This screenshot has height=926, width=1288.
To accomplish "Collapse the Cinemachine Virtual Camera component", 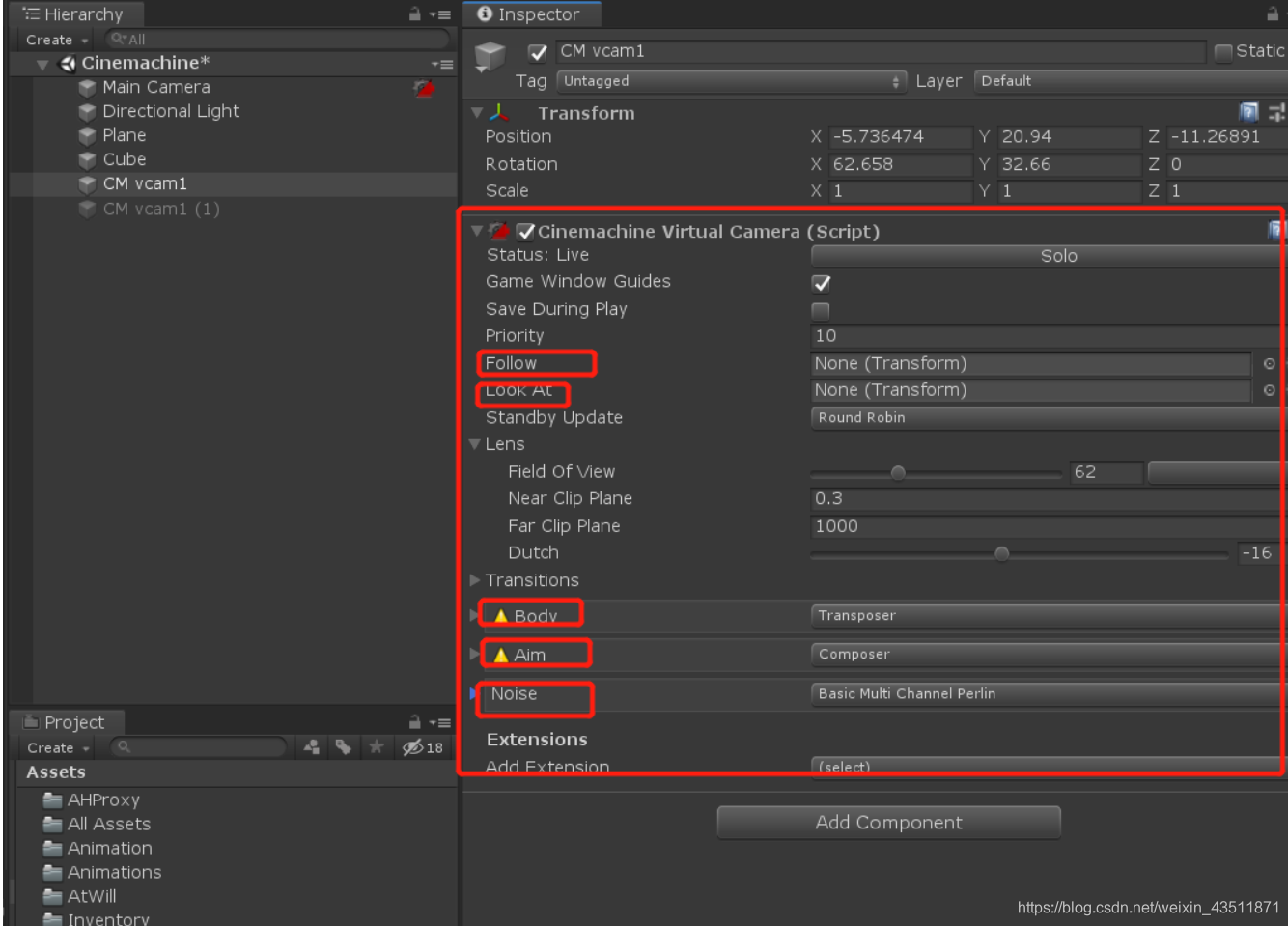I will point(476,231).
